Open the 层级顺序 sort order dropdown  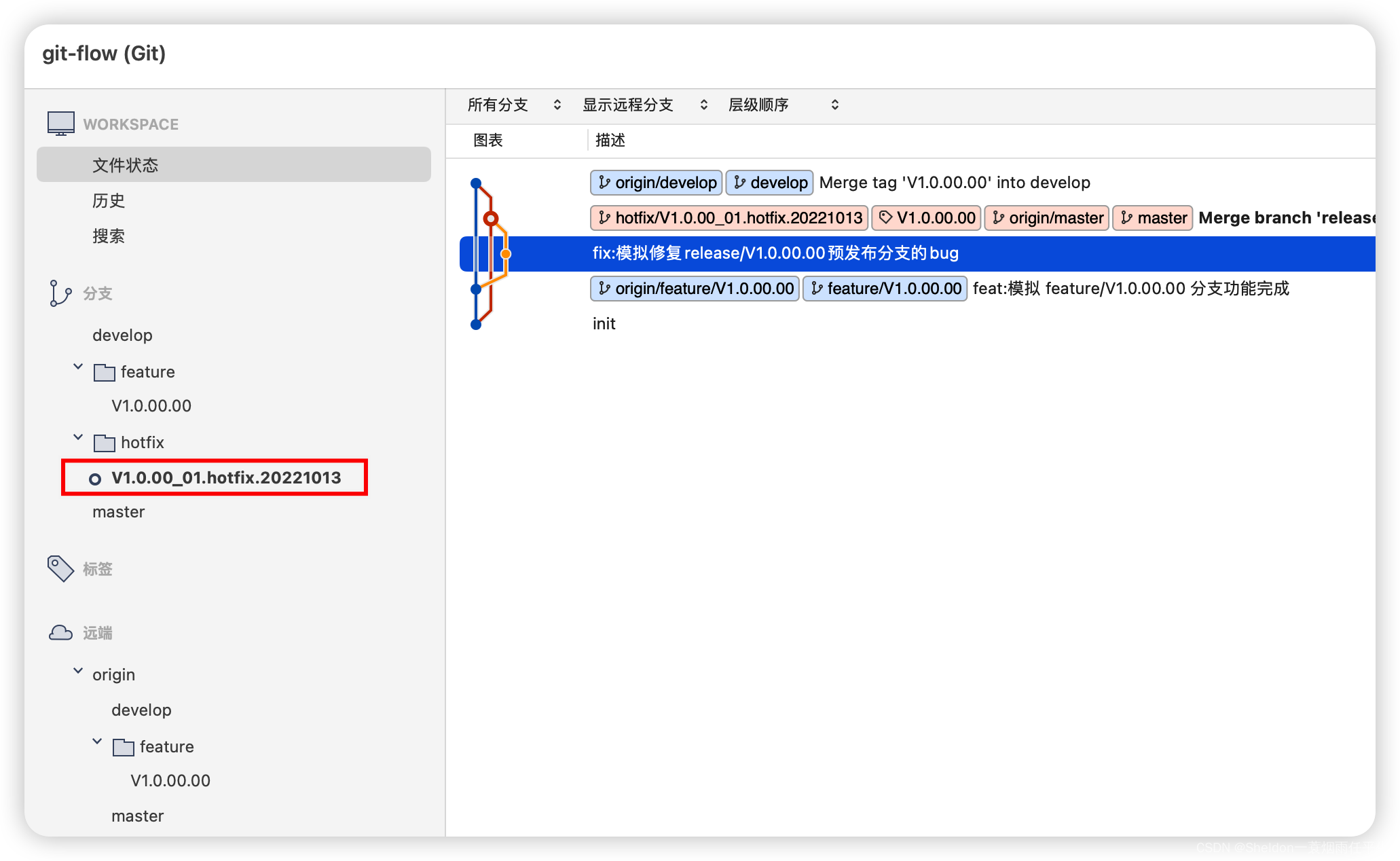tap(784, 105)
